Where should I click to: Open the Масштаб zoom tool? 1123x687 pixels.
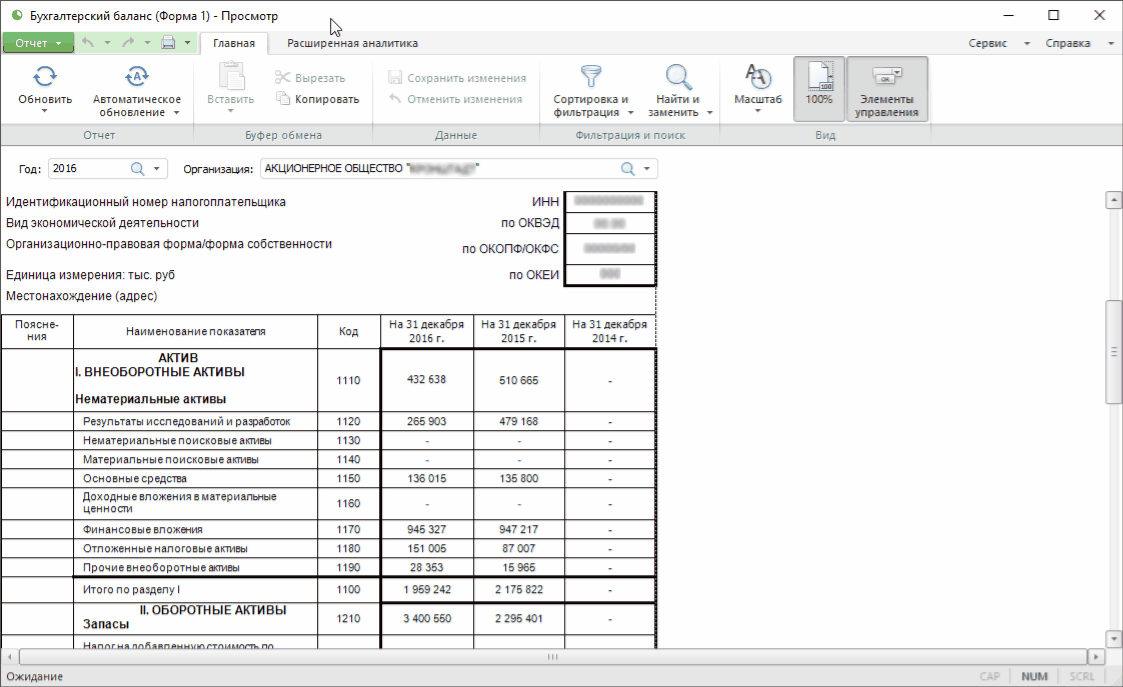[x=758, y=77]
